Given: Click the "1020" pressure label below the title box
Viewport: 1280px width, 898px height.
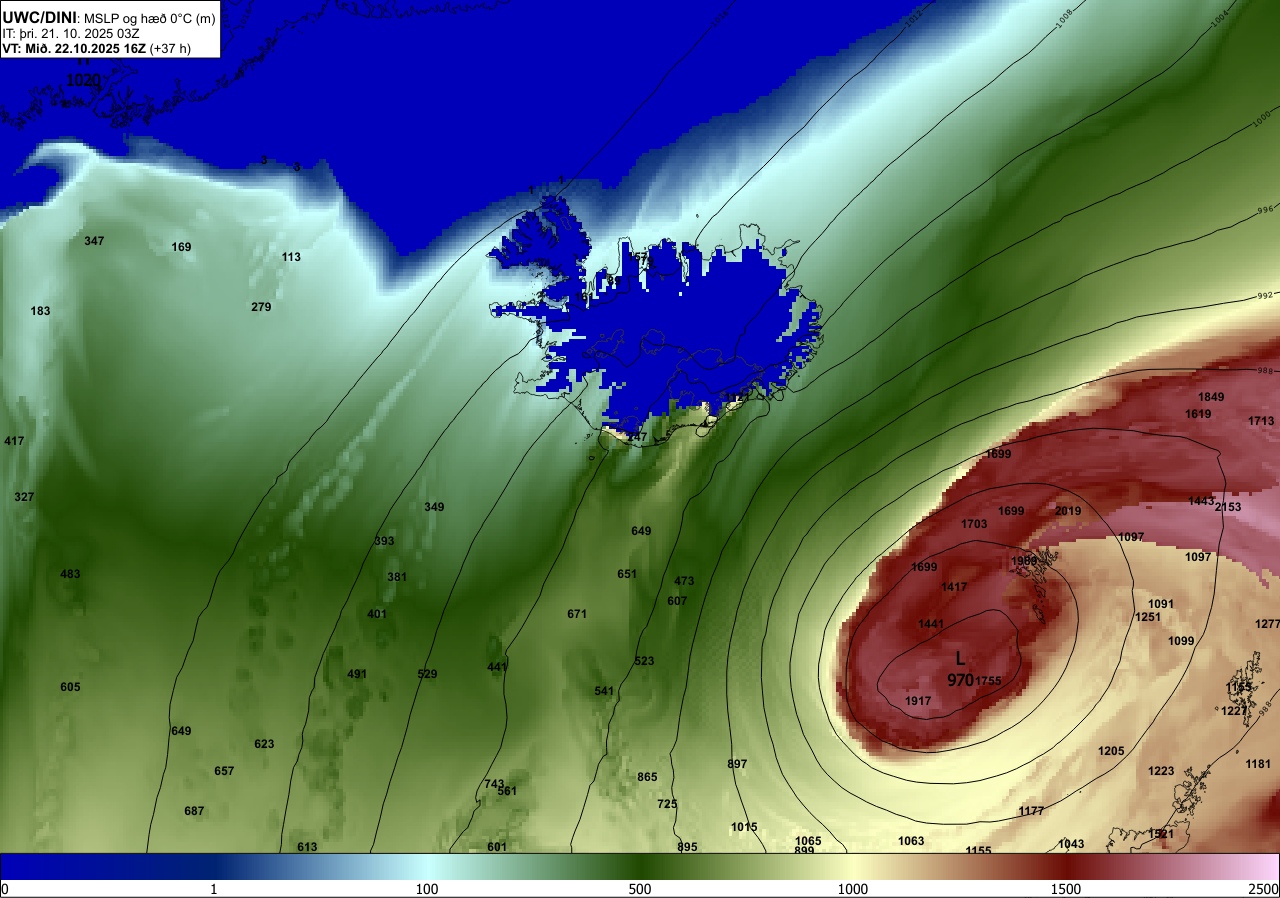Looking at the screenshot, I should [x=84, y=79].
